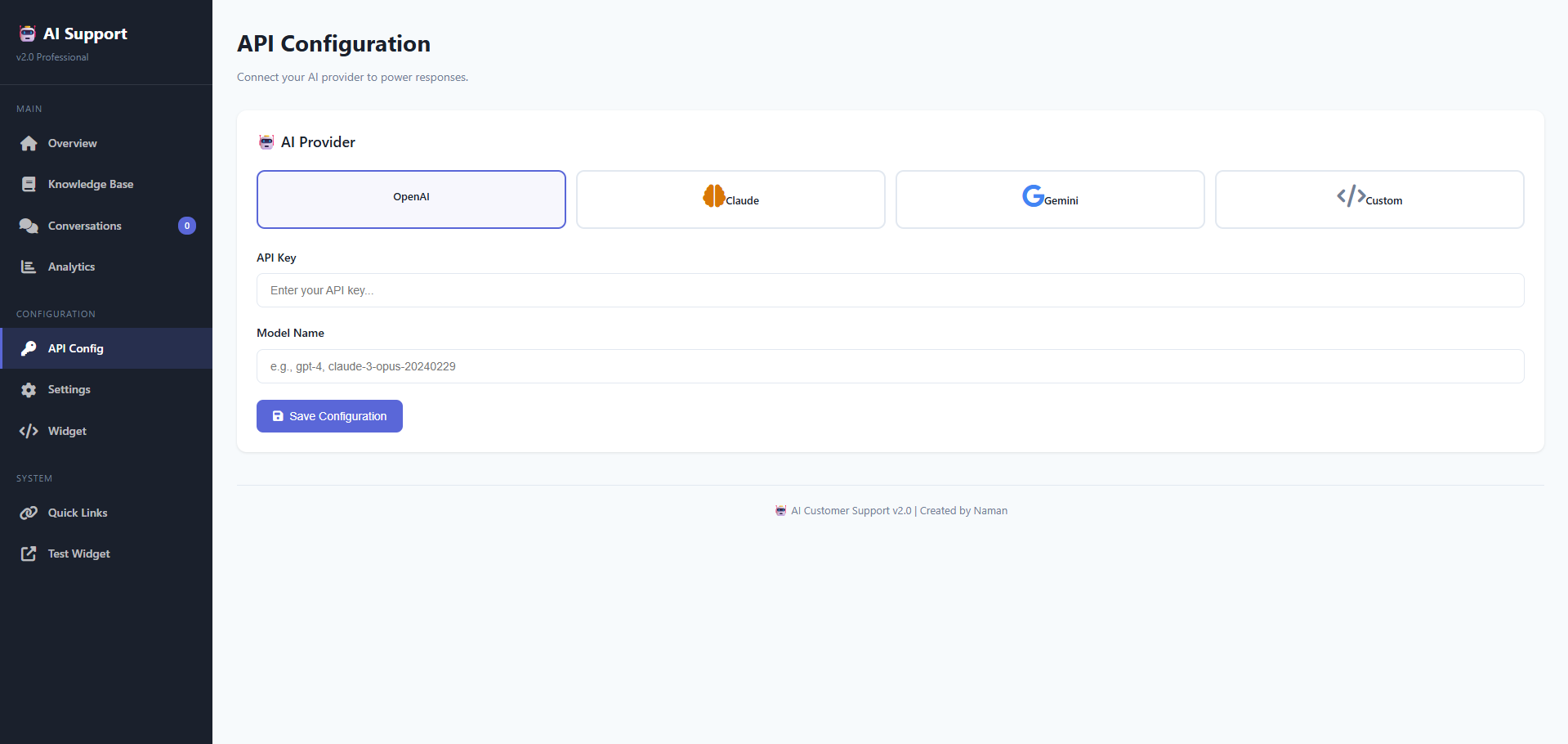The width and height of the screenshot is (1568, 744).
Task: Click the Custom provider code icon
Action: 1351,195
